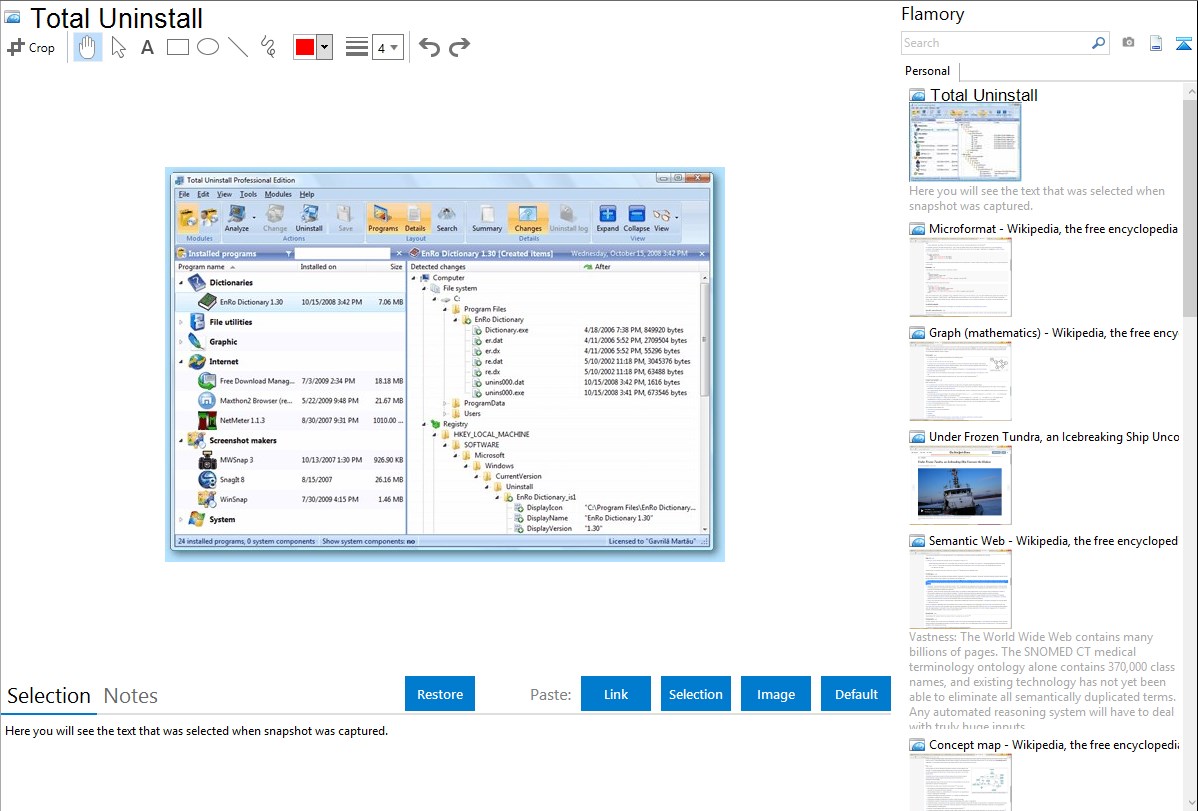The height and width of the screenshot is (811, 1198).
Task: Switch to the Notes tab
Action: coord(131,696)
